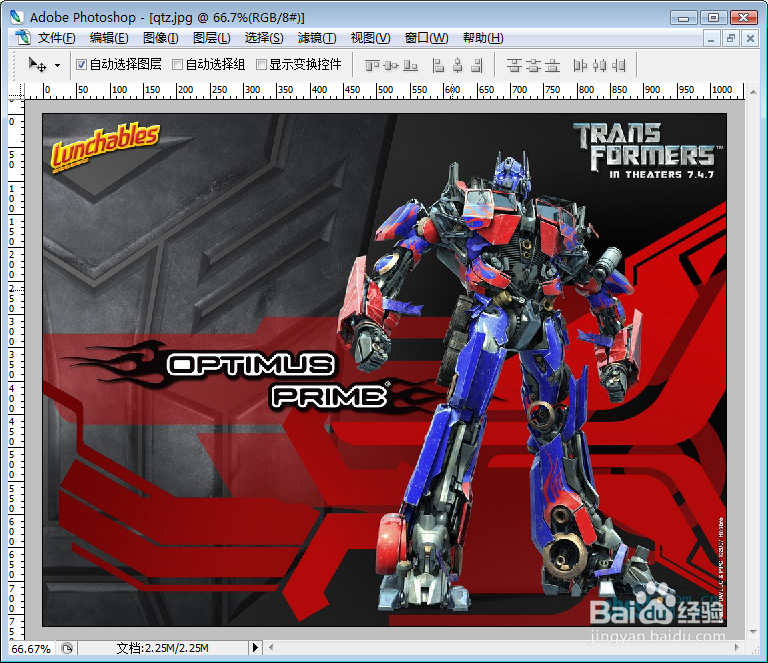Image resolution: width=768 pixels, height=663 pixels.
Task: Open the 图层(L) menu
Action: pyautogui.click(x=212, y=38)
